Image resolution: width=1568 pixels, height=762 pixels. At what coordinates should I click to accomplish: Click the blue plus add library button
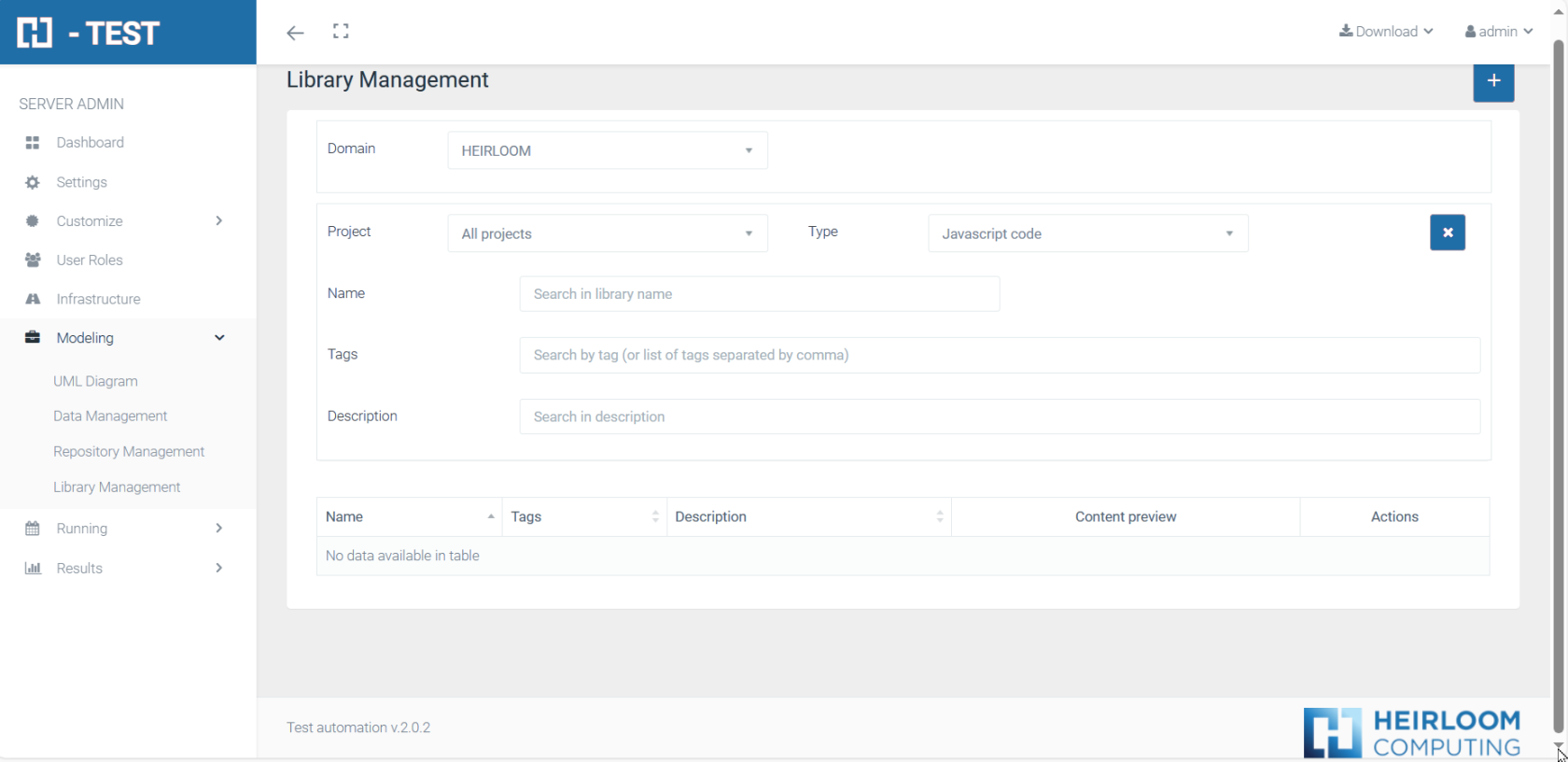tap(1492, 81)
